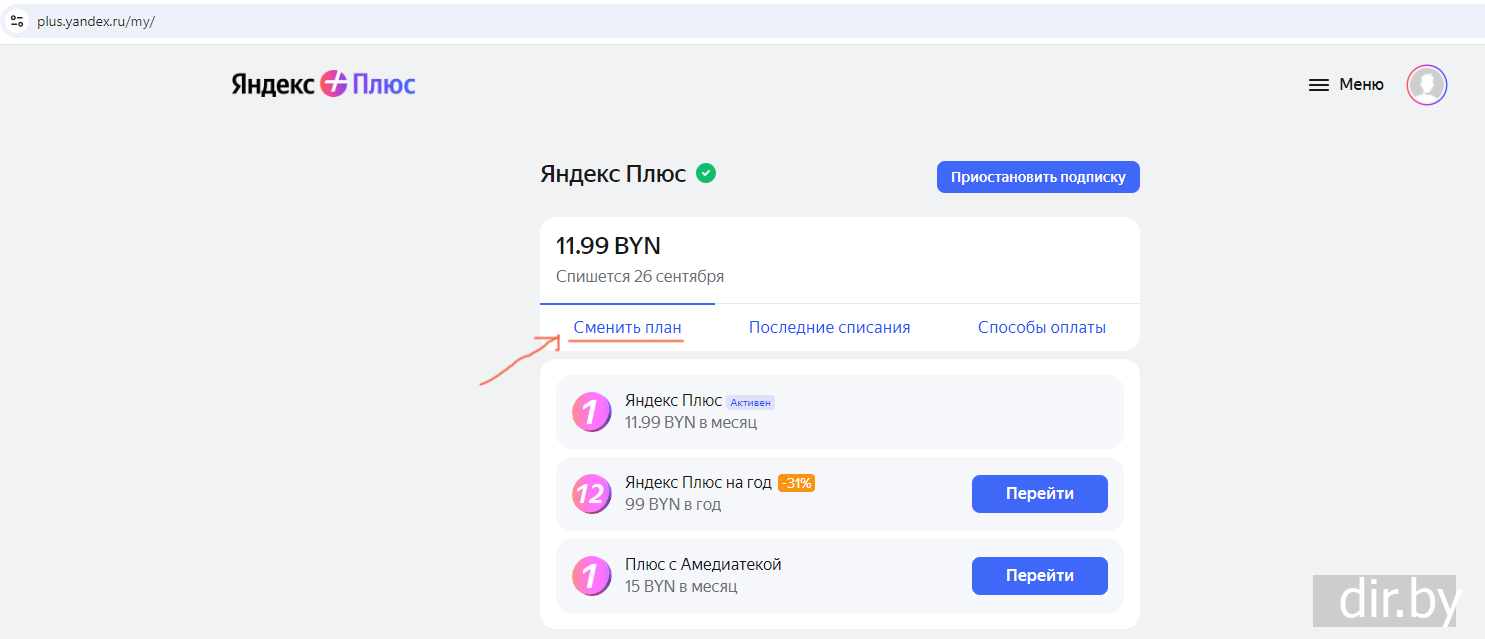Viewport: 1485px width, 639px height.
Task: Click the 11.99 BYN price heading
Action: [x=608, y=246]
